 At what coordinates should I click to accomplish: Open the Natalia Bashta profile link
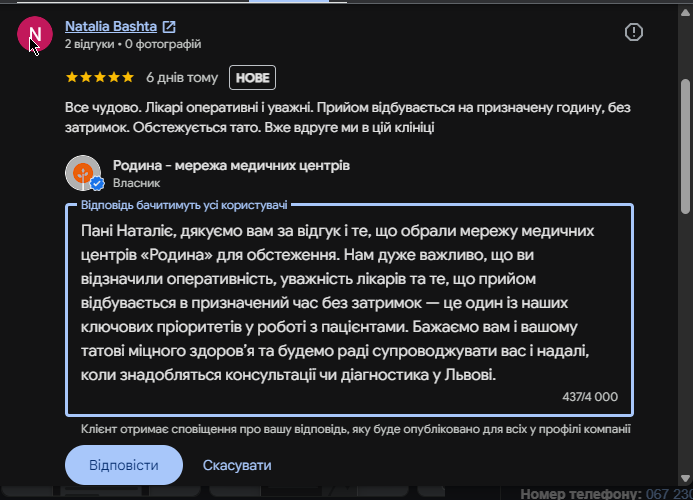click(x=111, y=27)
